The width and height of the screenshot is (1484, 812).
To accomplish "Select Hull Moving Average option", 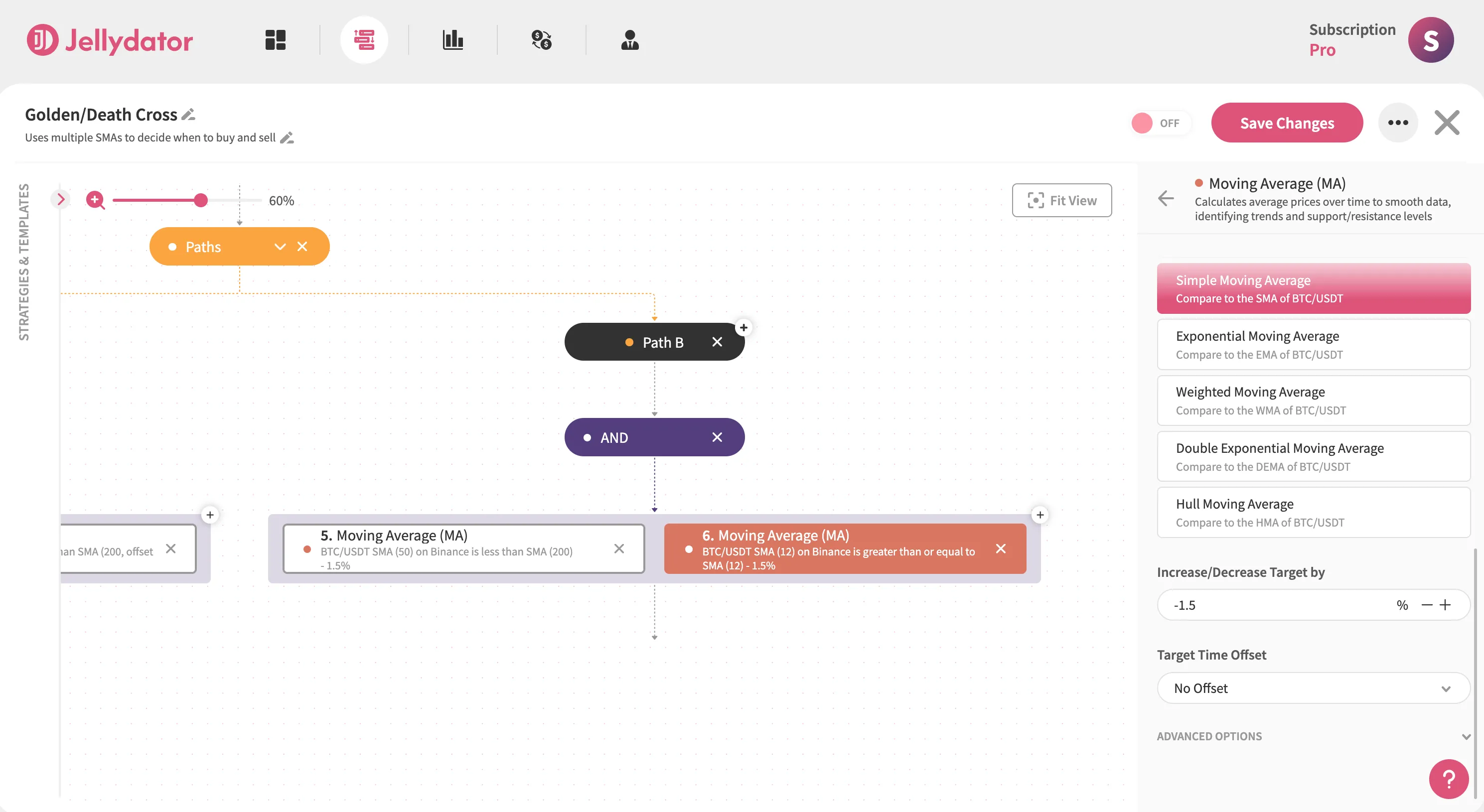I will (x=1314, y=512).
